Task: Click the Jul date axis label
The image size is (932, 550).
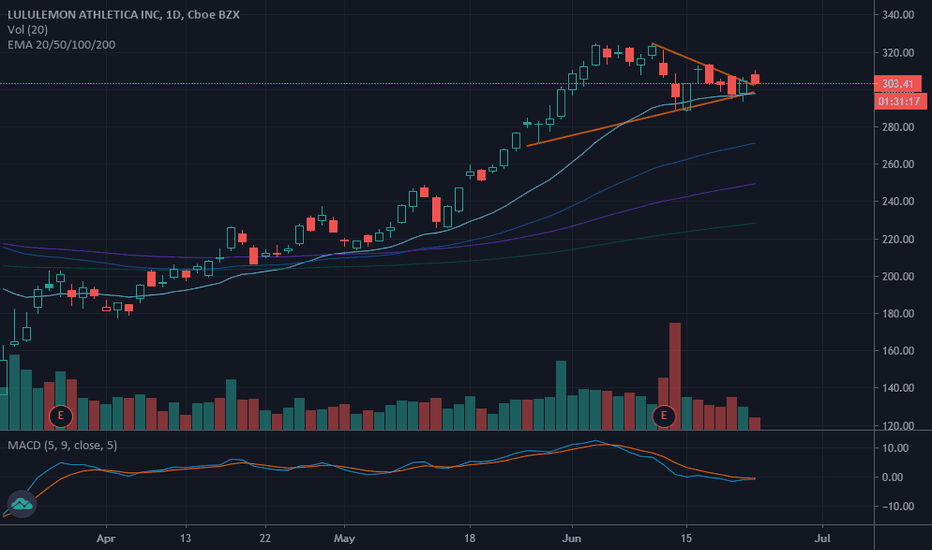Action: point(822,538)
